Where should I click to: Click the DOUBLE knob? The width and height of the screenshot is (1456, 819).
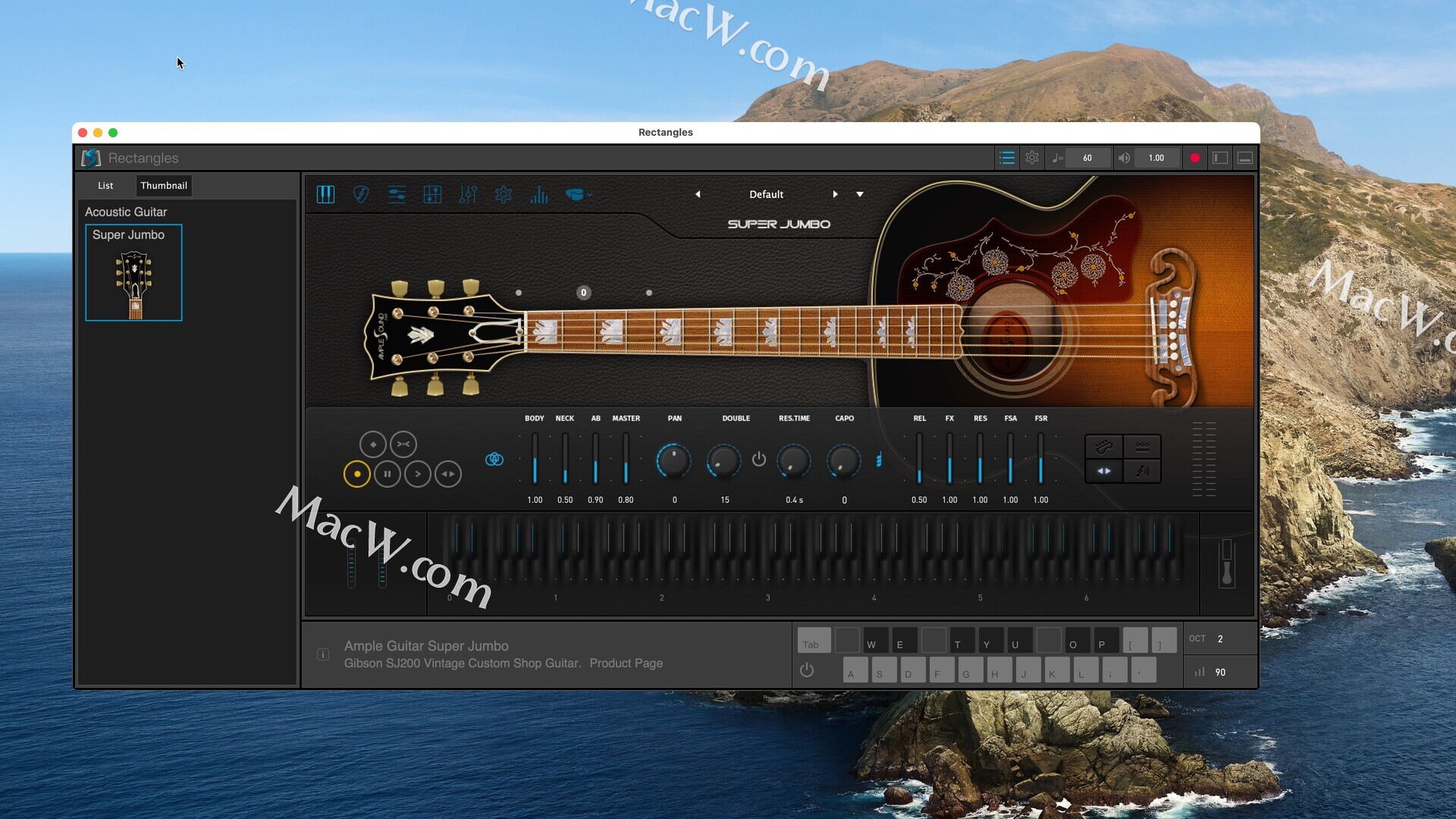[723, 460]
